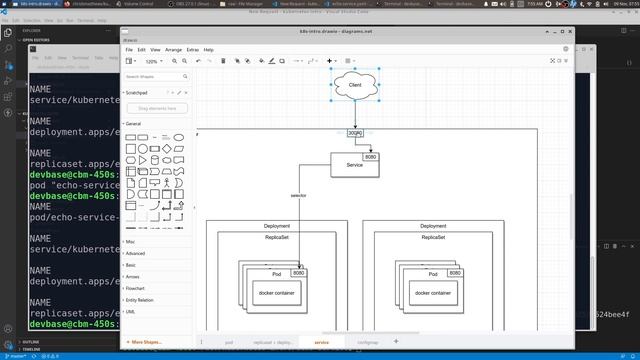Pick the curved line connector shape
Image resolution: width=640 pixels, height=360 pixels.
coord(155,205)
